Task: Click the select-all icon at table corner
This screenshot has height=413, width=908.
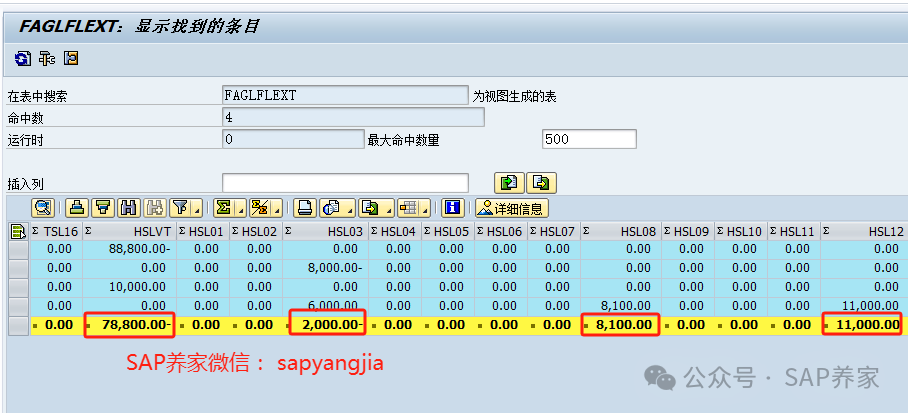Action: 19,232
